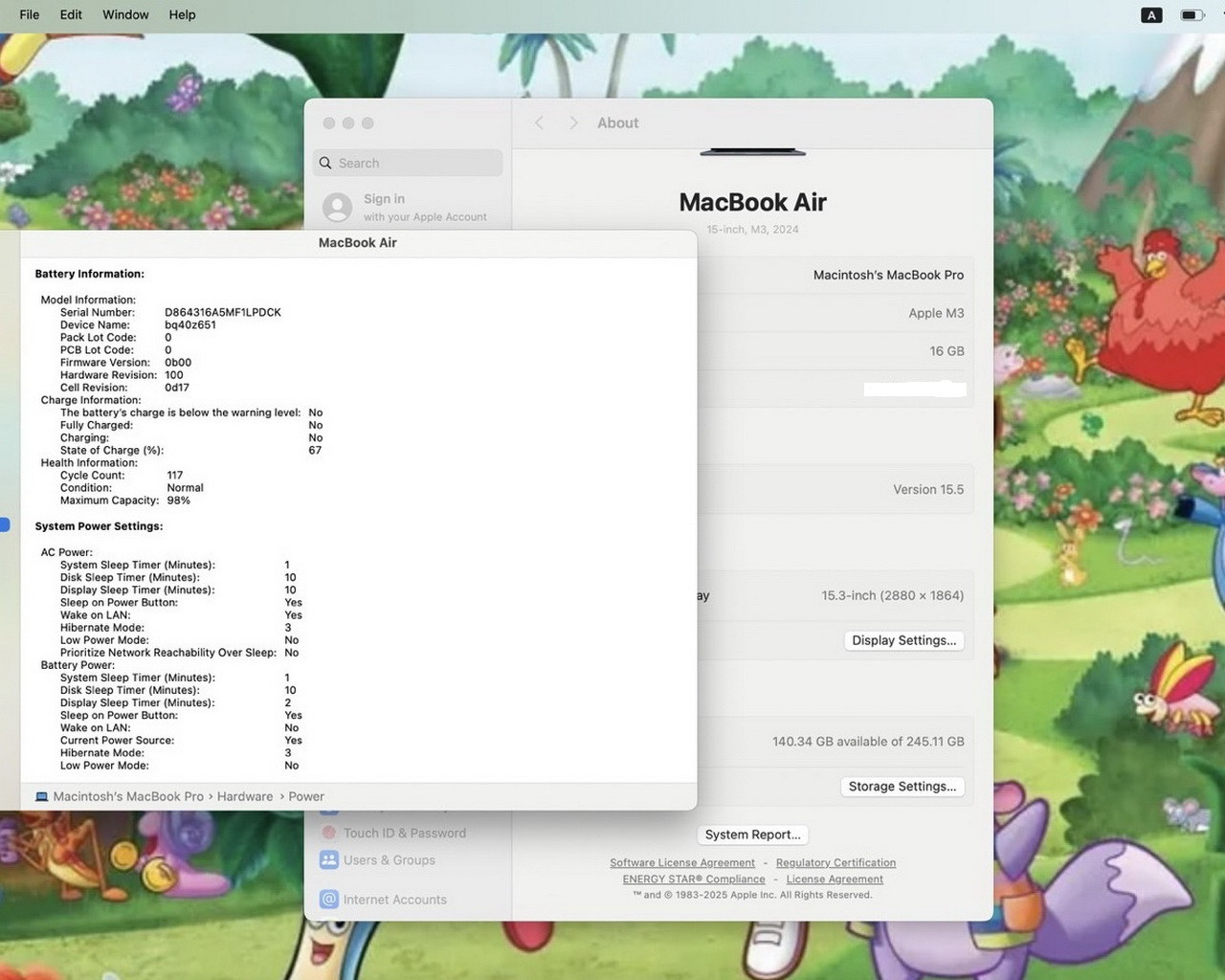Click 'Hardware' in the path bar
The width and height of the screenshot is (1225, 980).
click(244, 796)
